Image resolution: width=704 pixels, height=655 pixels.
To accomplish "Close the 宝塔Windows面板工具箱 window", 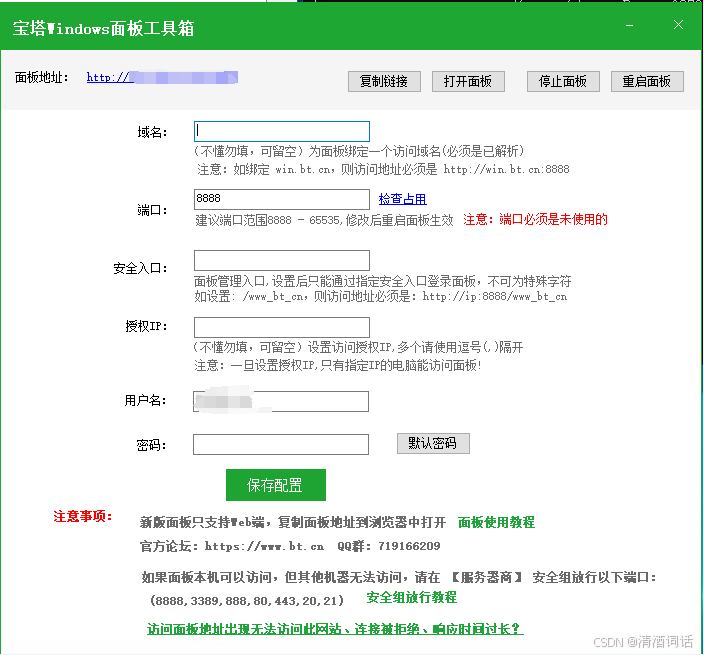I will click(x=678, y=25).
